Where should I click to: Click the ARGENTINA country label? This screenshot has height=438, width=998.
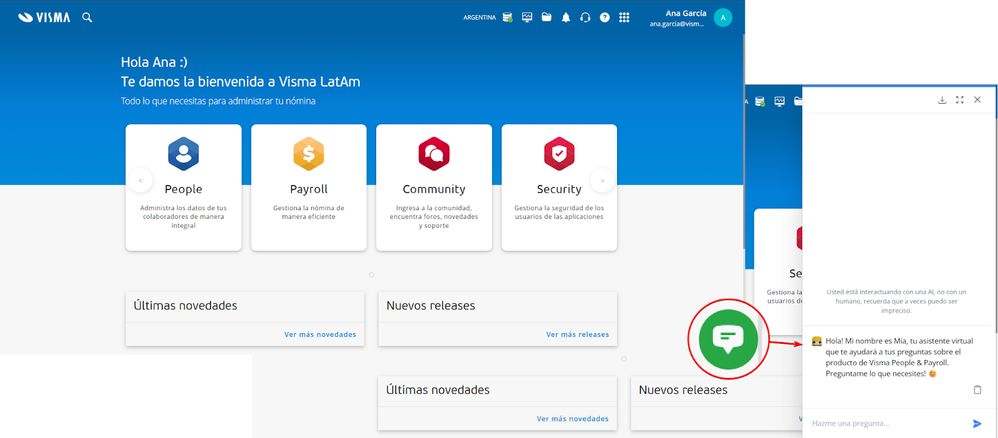pos(479,18)
